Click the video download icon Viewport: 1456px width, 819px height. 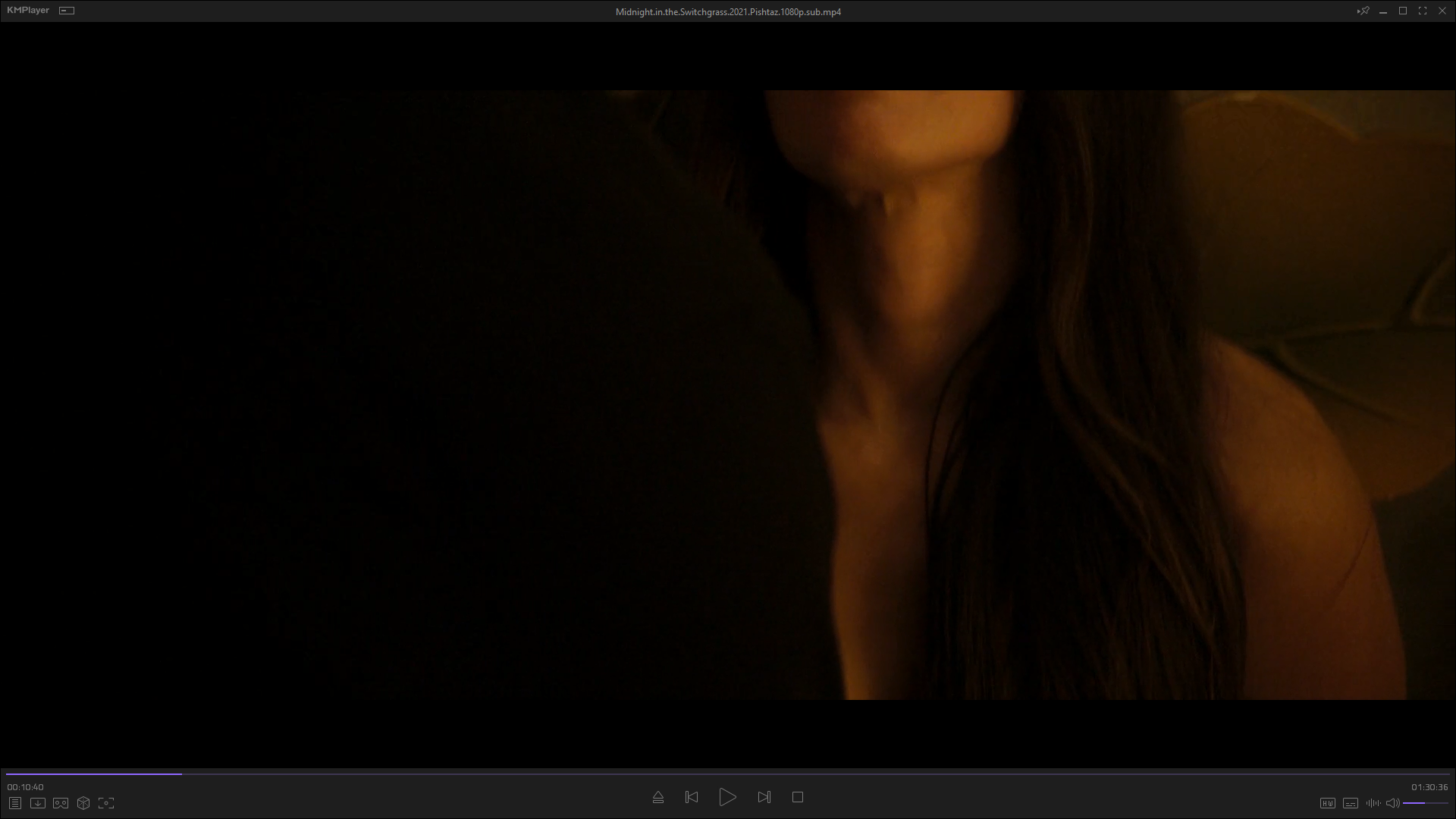click(x=38, y=803)
